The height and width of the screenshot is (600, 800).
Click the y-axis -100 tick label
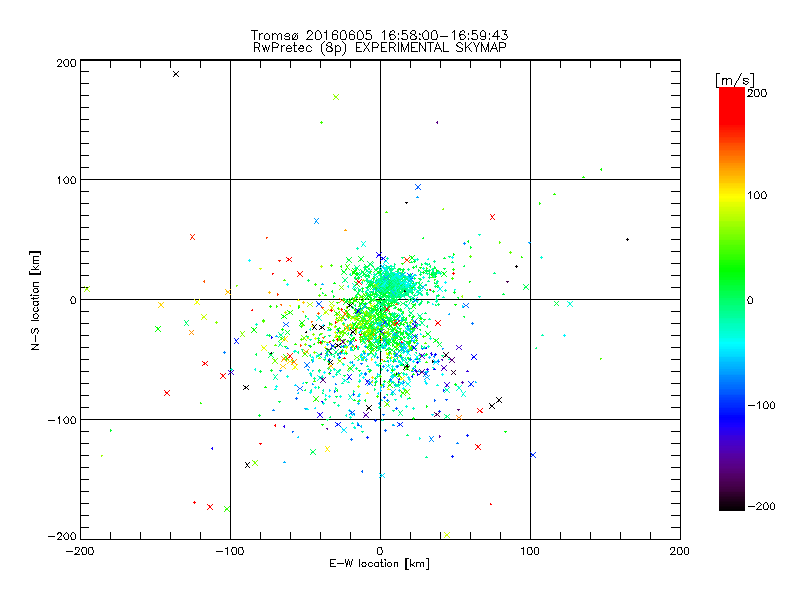[62, 420]
